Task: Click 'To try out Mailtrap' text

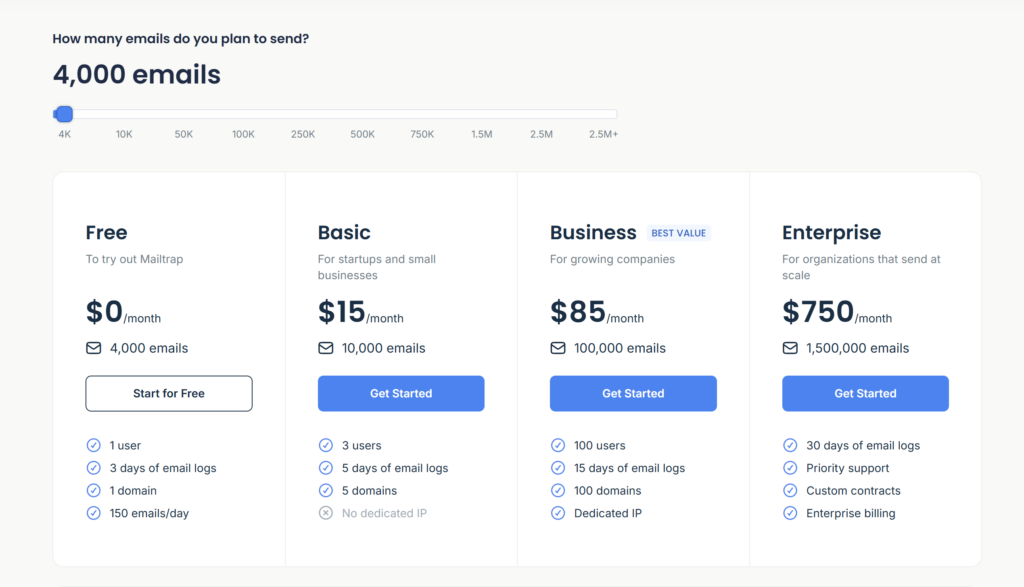Action: pyautogui.click(x=135, y=259)
